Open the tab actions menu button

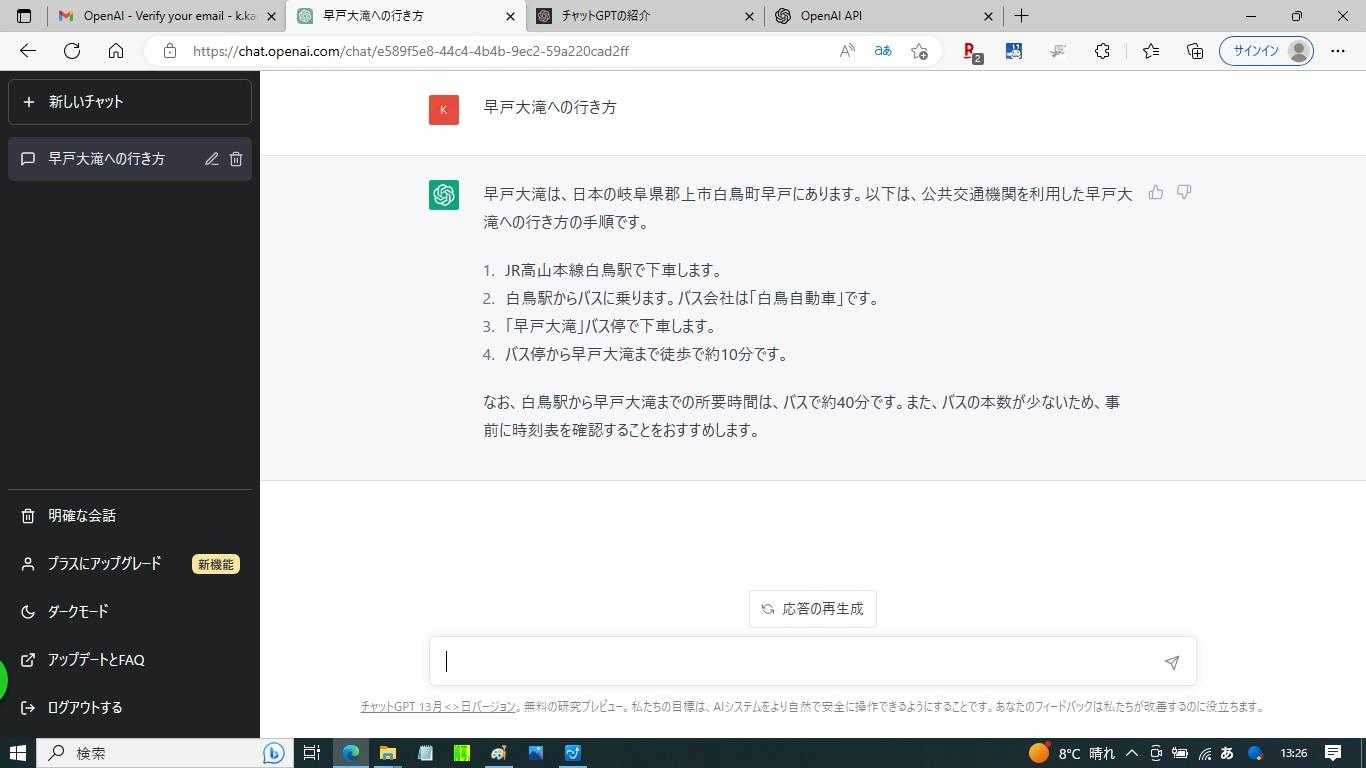(x=24, y=16)
